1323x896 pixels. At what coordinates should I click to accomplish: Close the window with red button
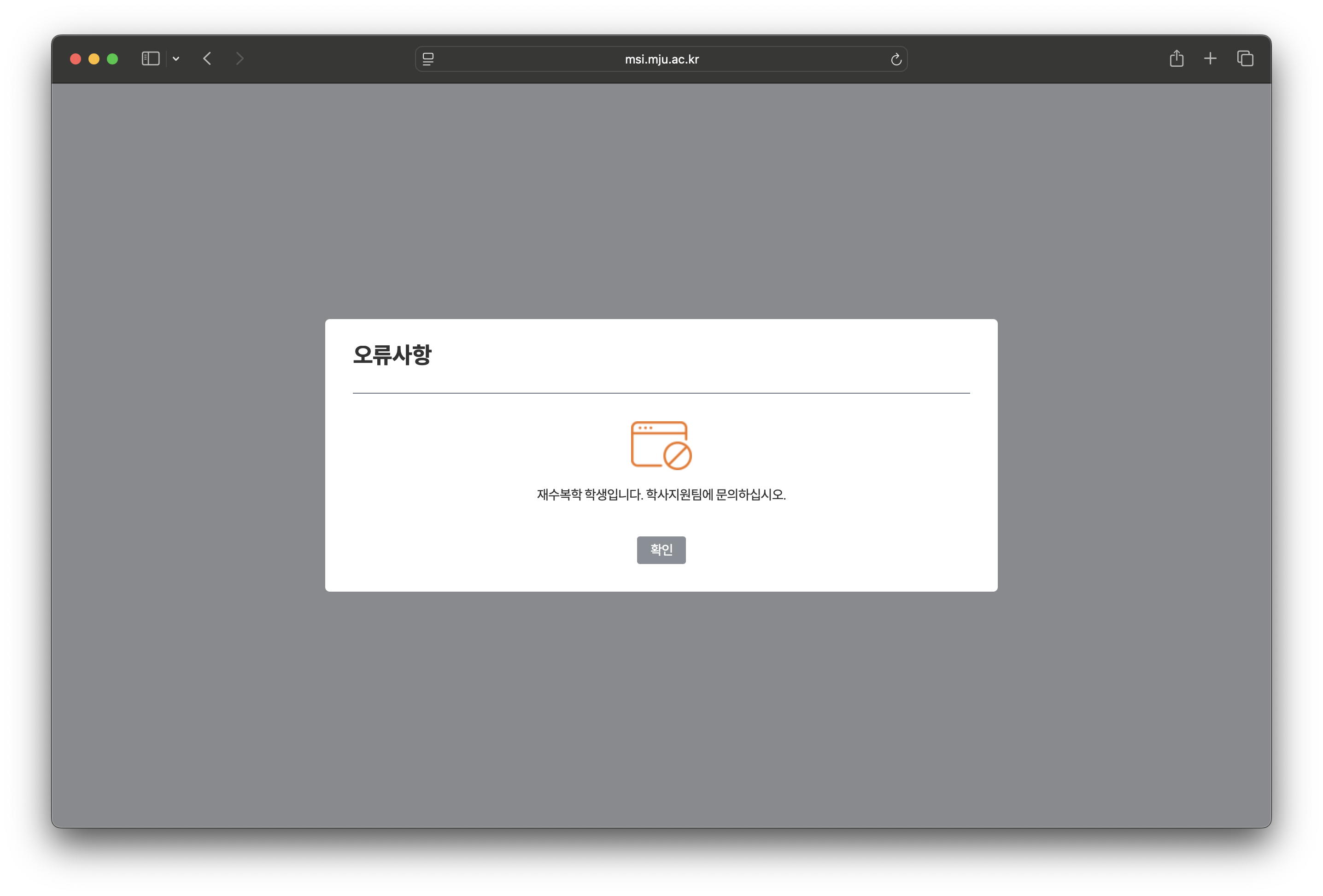[x=75, y=58]
